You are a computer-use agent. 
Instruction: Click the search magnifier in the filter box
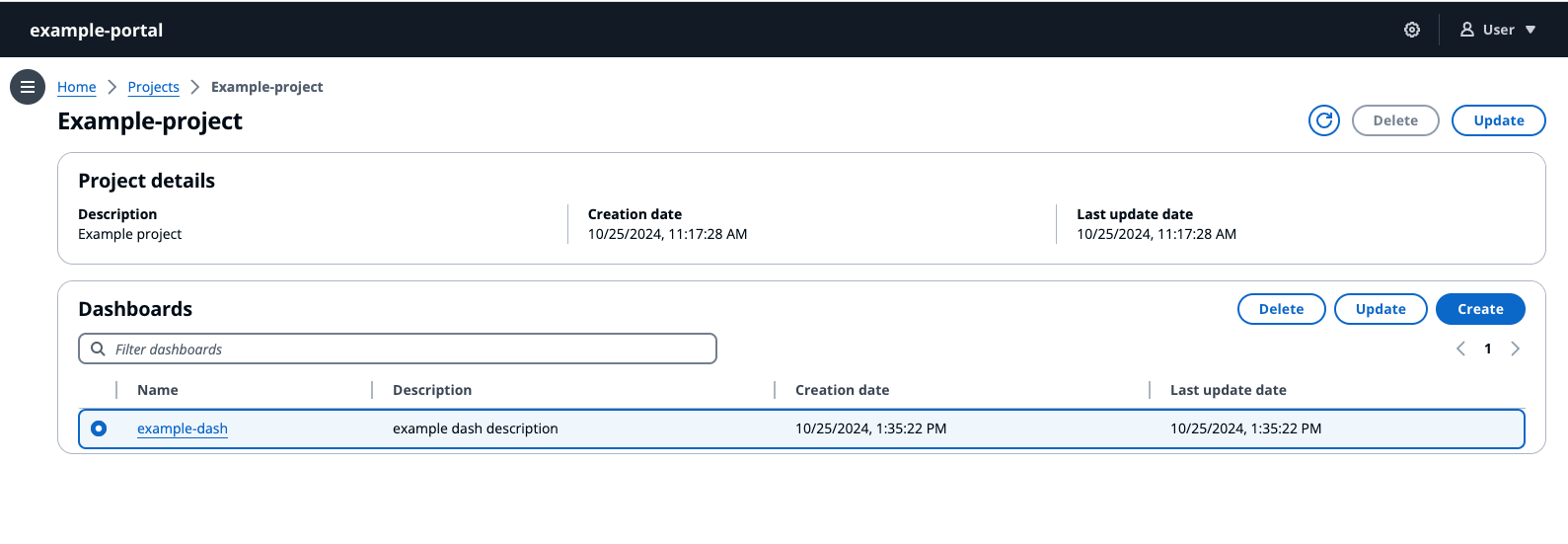pyautogui.click(x=98, y=349)
